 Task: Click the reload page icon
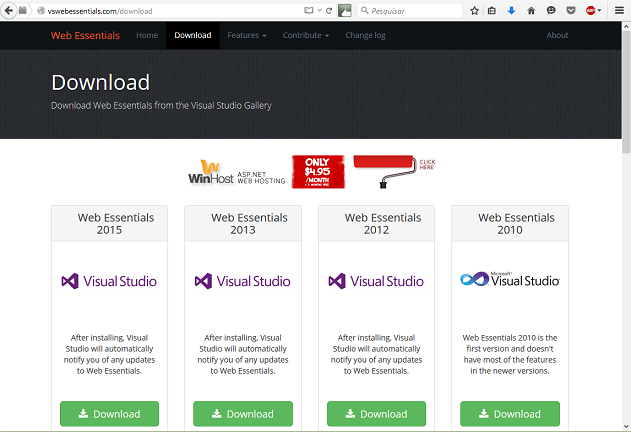point(329,11)
